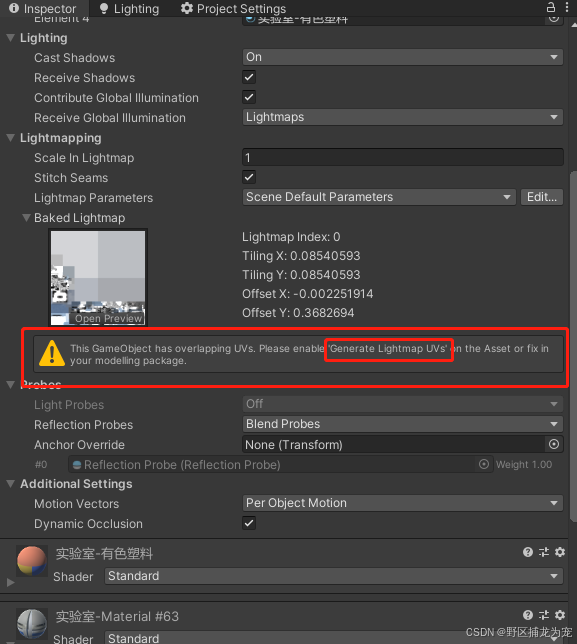Switch to the Inspector tab
Screen dimensions: 577x644
[x=43, y=8]
